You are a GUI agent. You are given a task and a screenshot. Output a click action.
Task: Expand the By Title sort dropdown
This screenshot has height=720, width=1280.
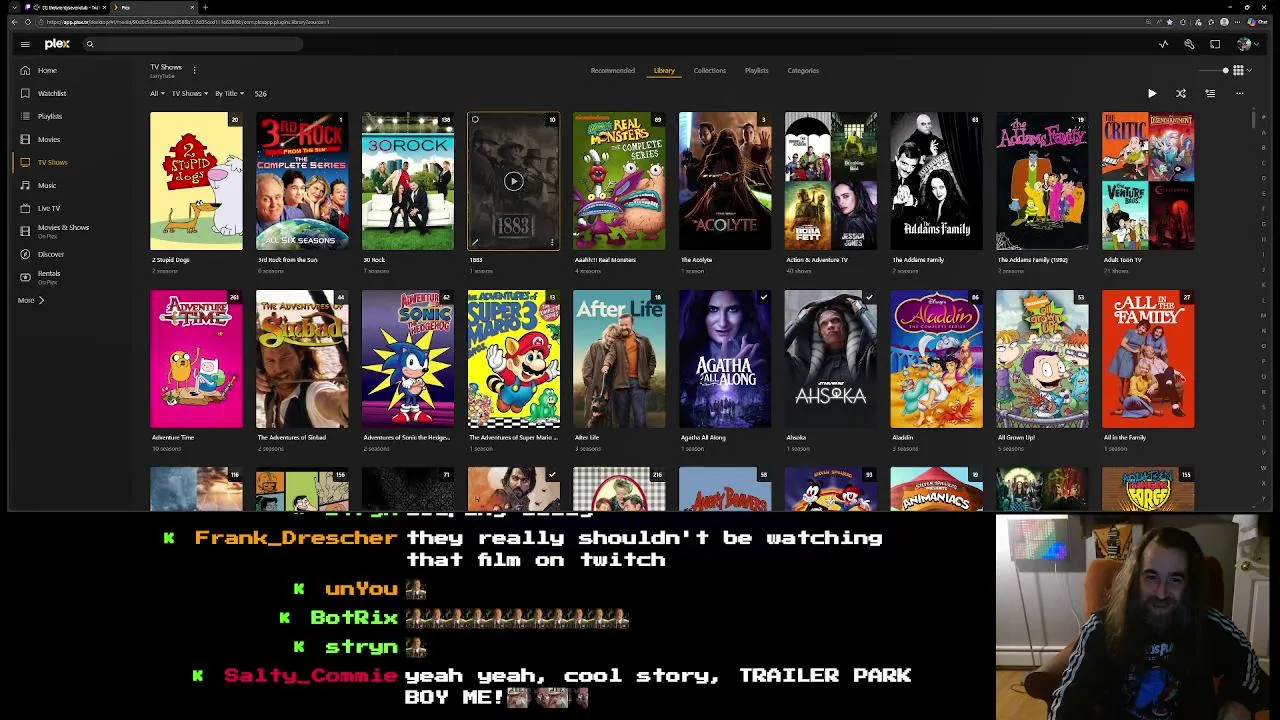tap(229, 94)
